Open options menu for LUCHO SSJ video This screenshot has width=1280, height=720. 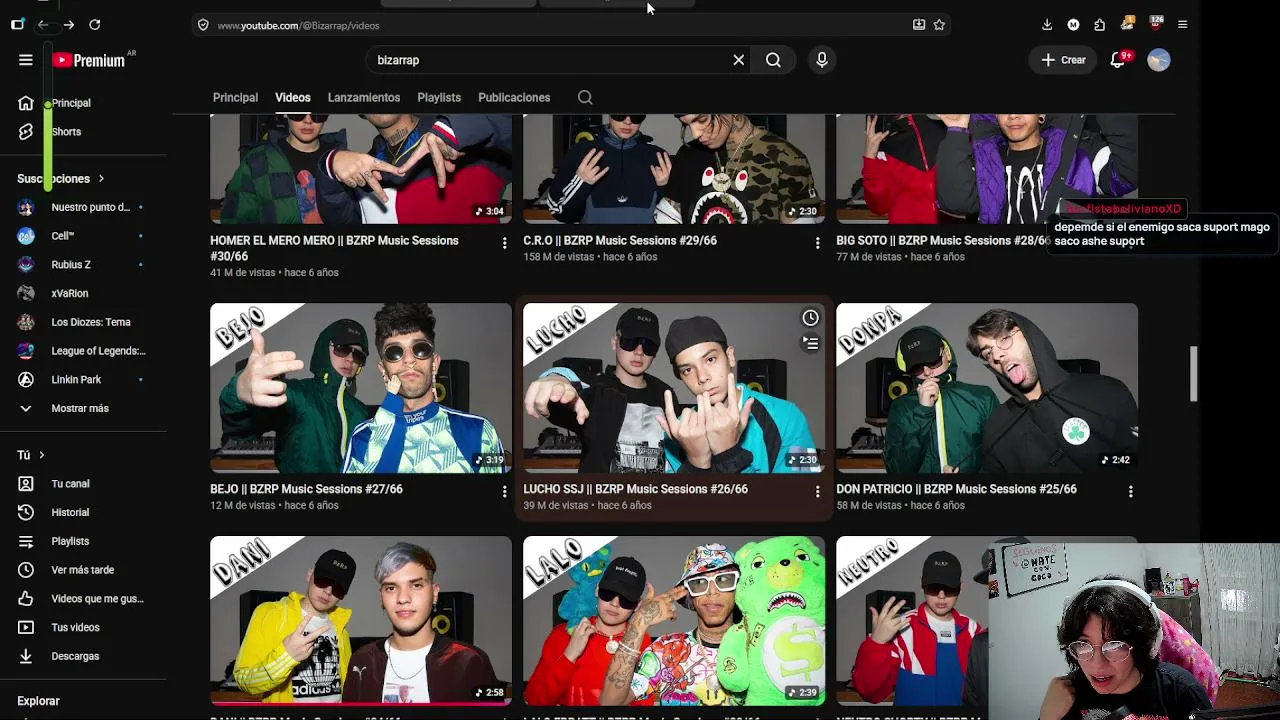pyautogui.click(x=817, y=491)
